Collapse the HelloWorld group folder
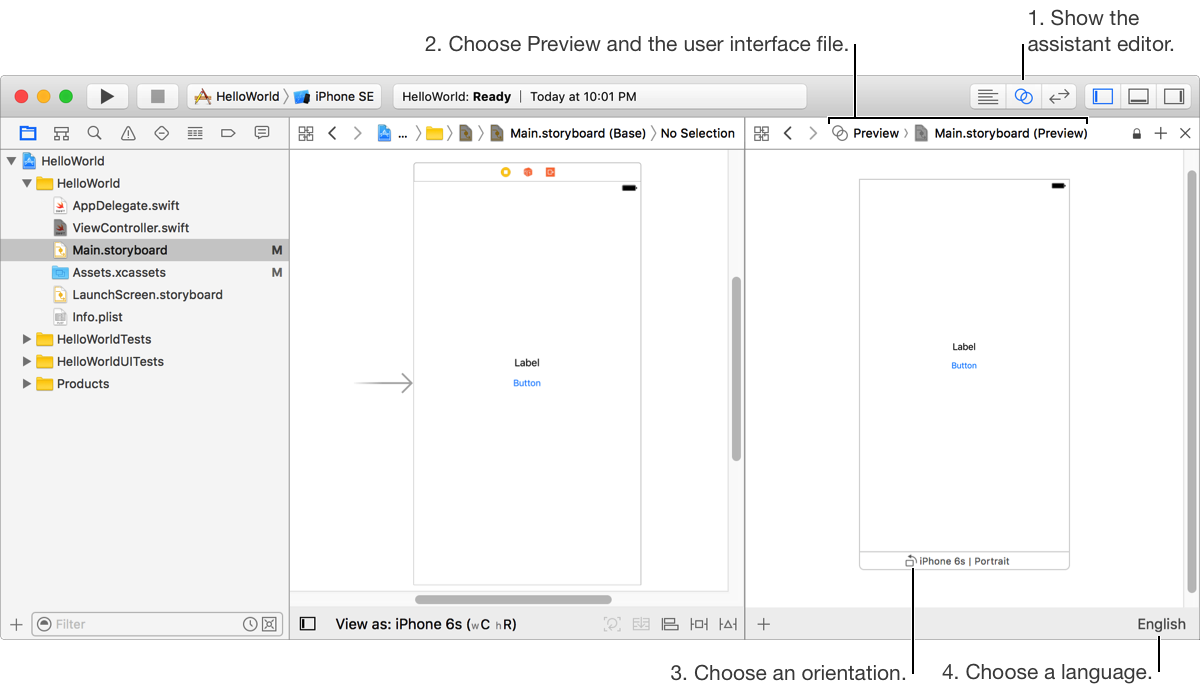Image resolution: width=1200 pixels, height=691 pixels. tap(27, 183)
